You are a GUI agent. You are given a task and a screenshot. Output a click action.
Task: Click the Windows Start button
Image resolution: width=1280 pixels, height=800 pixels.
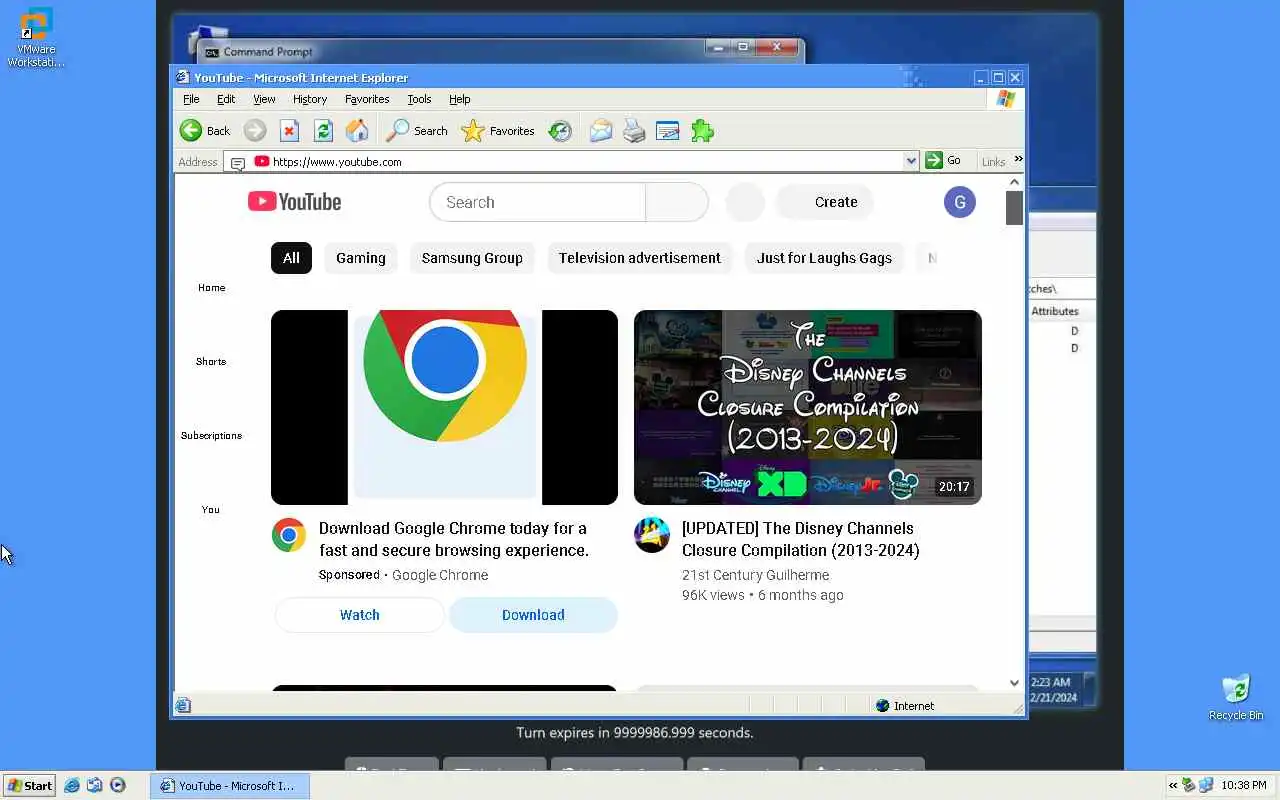(x=29, y=785)
